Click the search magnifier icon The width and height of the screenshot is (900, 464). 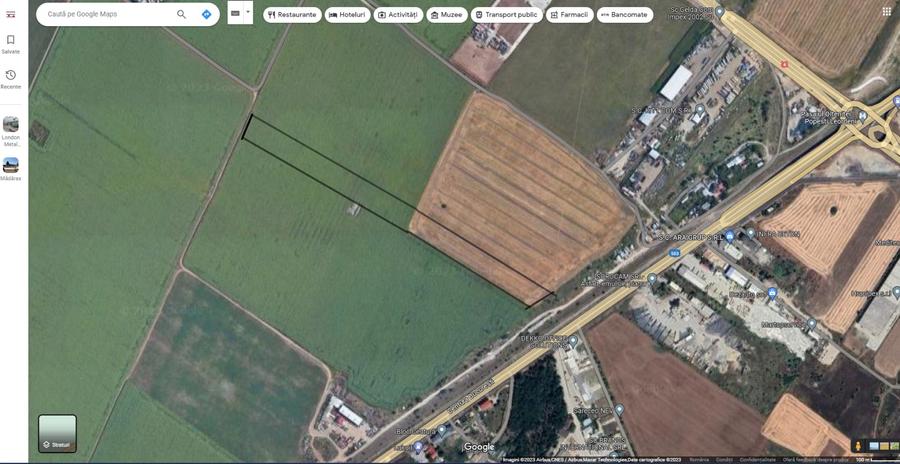[x=181, y=14]
